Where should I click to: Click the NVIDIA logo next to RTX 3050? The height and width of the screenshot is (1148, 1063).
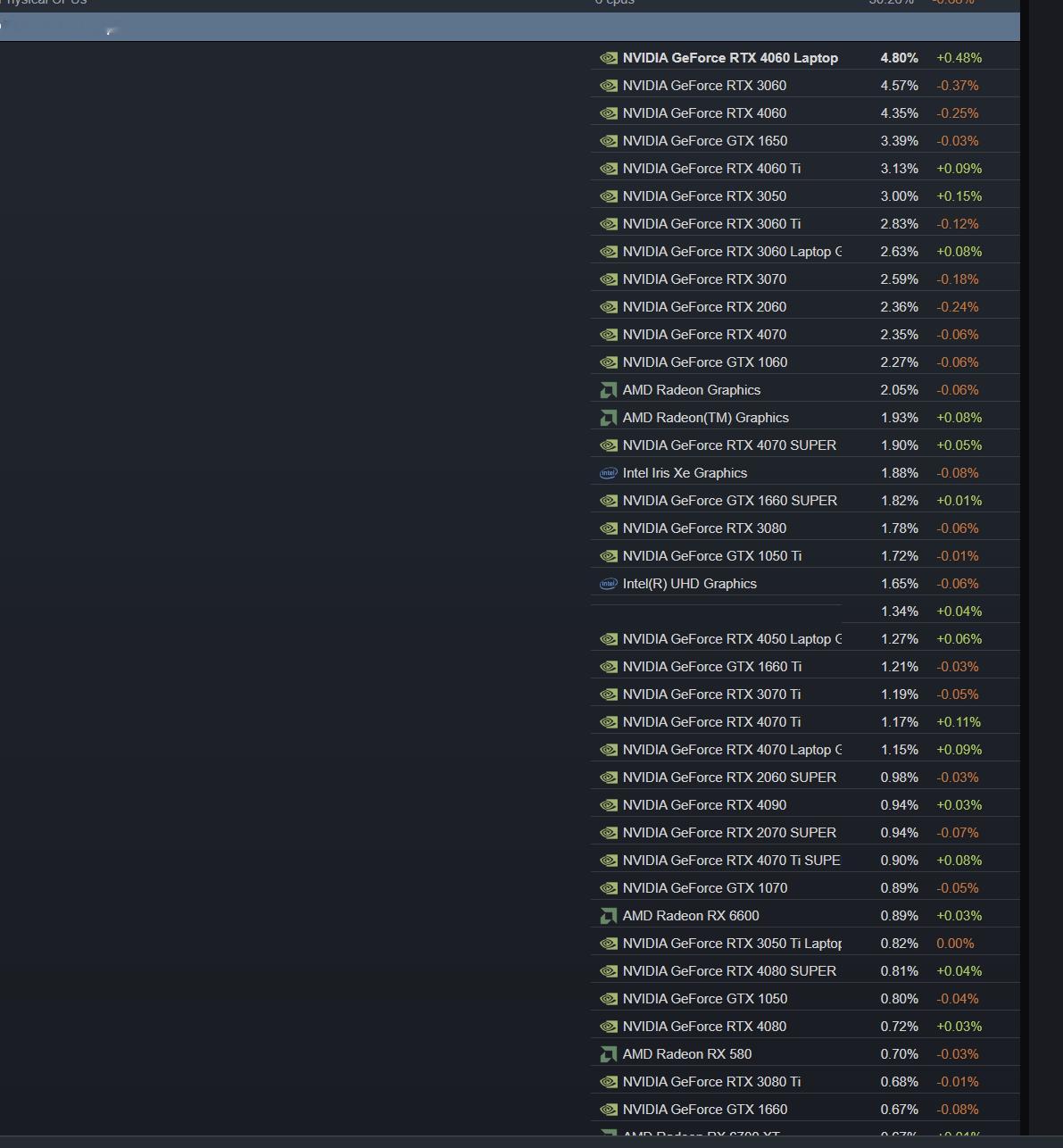tap(609, 196)
